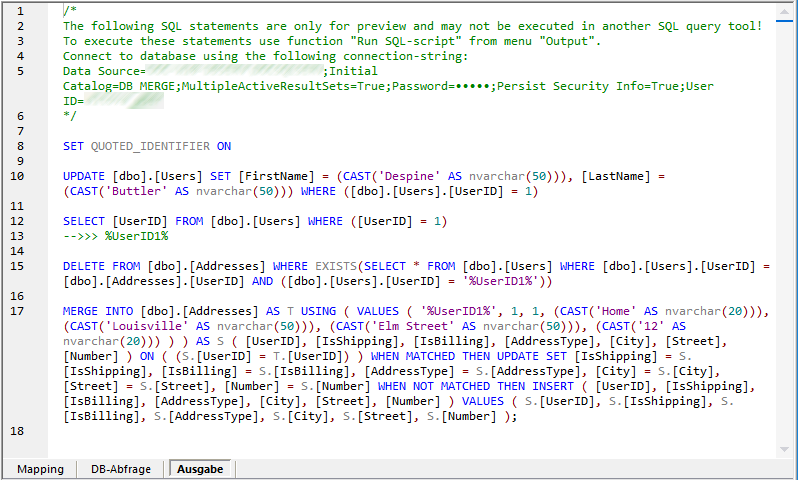Switch to the Mapping tab
Image resolution: width=798 pixels, height=480 pixels.
click(x=40, y=469)
